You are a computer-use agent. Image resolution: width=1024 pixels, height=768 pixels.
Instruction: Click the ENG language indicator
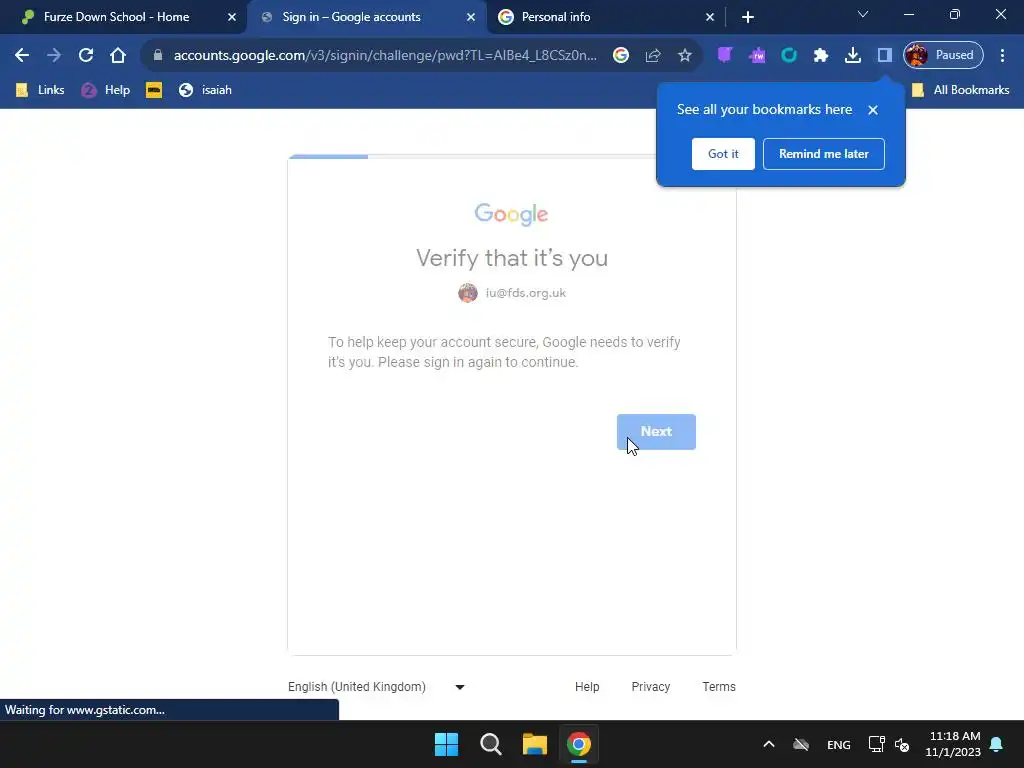(x=839, y=745)
